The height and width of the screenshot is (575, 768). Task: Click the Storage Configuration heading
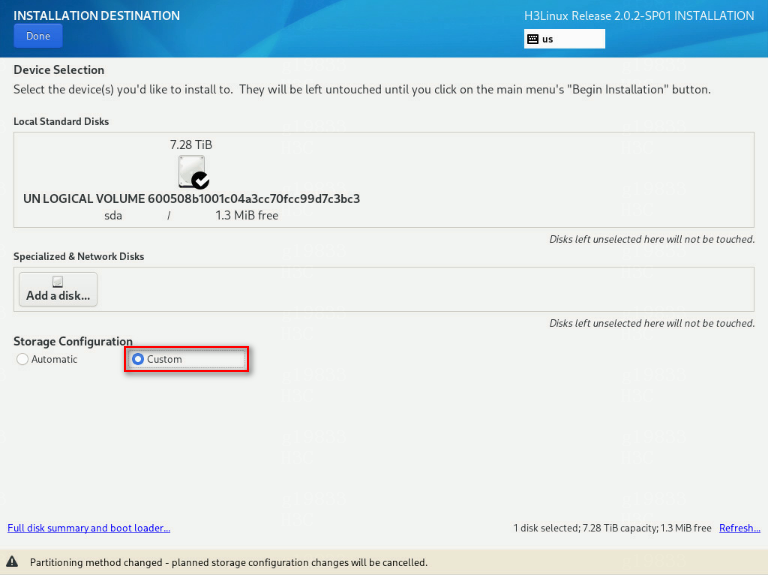73,341
